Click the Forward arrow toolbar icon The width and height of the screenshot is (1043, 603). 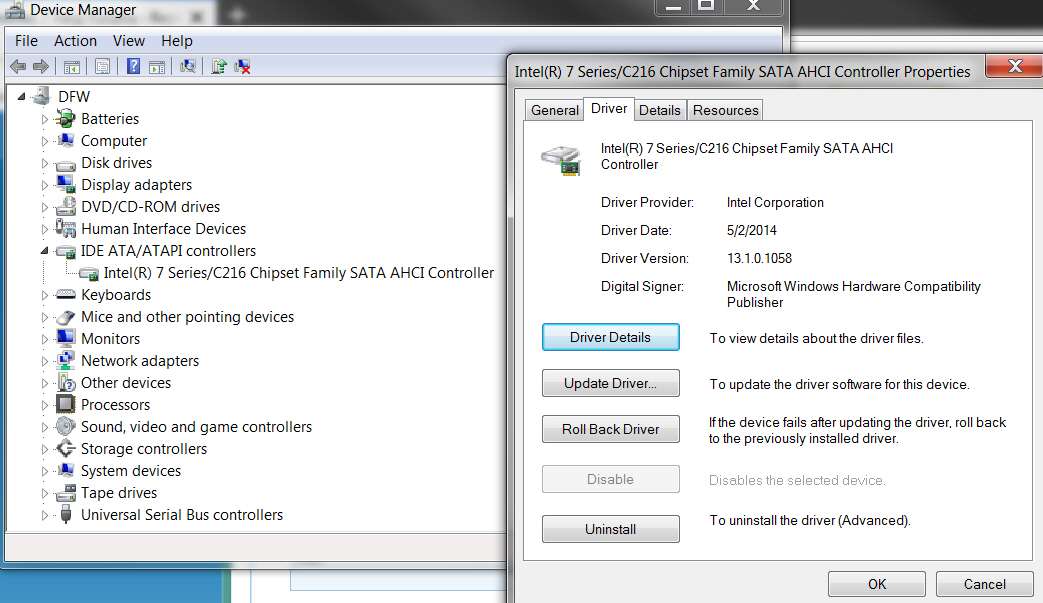[41, 66]
